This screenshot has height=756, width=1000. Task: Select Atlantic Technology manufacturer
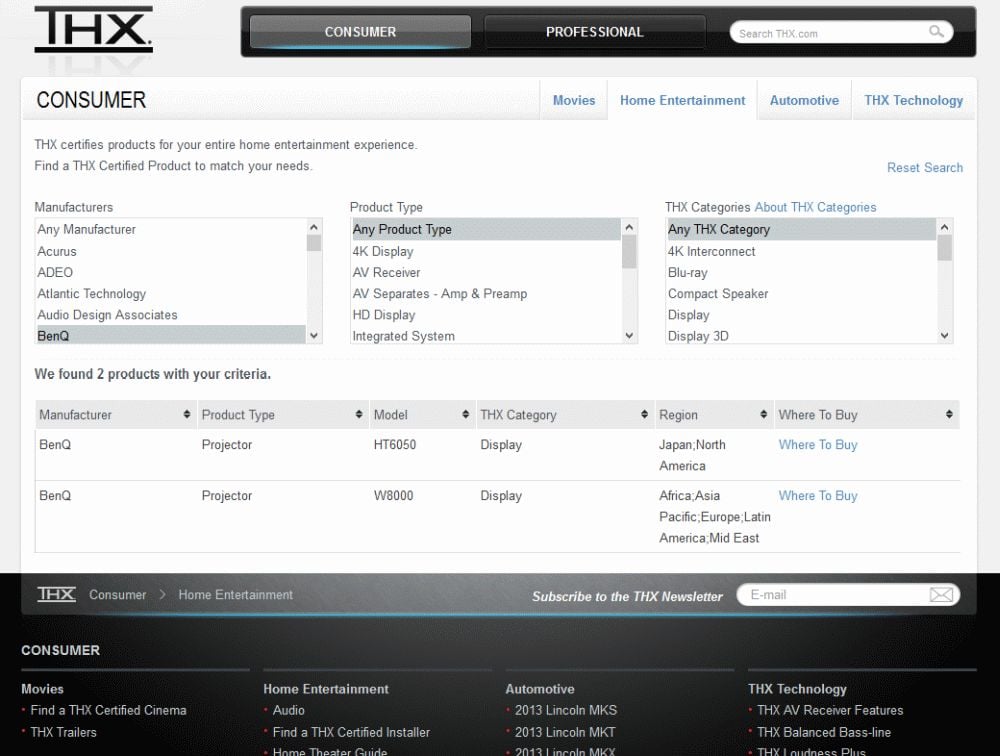[x=92, y=294]
